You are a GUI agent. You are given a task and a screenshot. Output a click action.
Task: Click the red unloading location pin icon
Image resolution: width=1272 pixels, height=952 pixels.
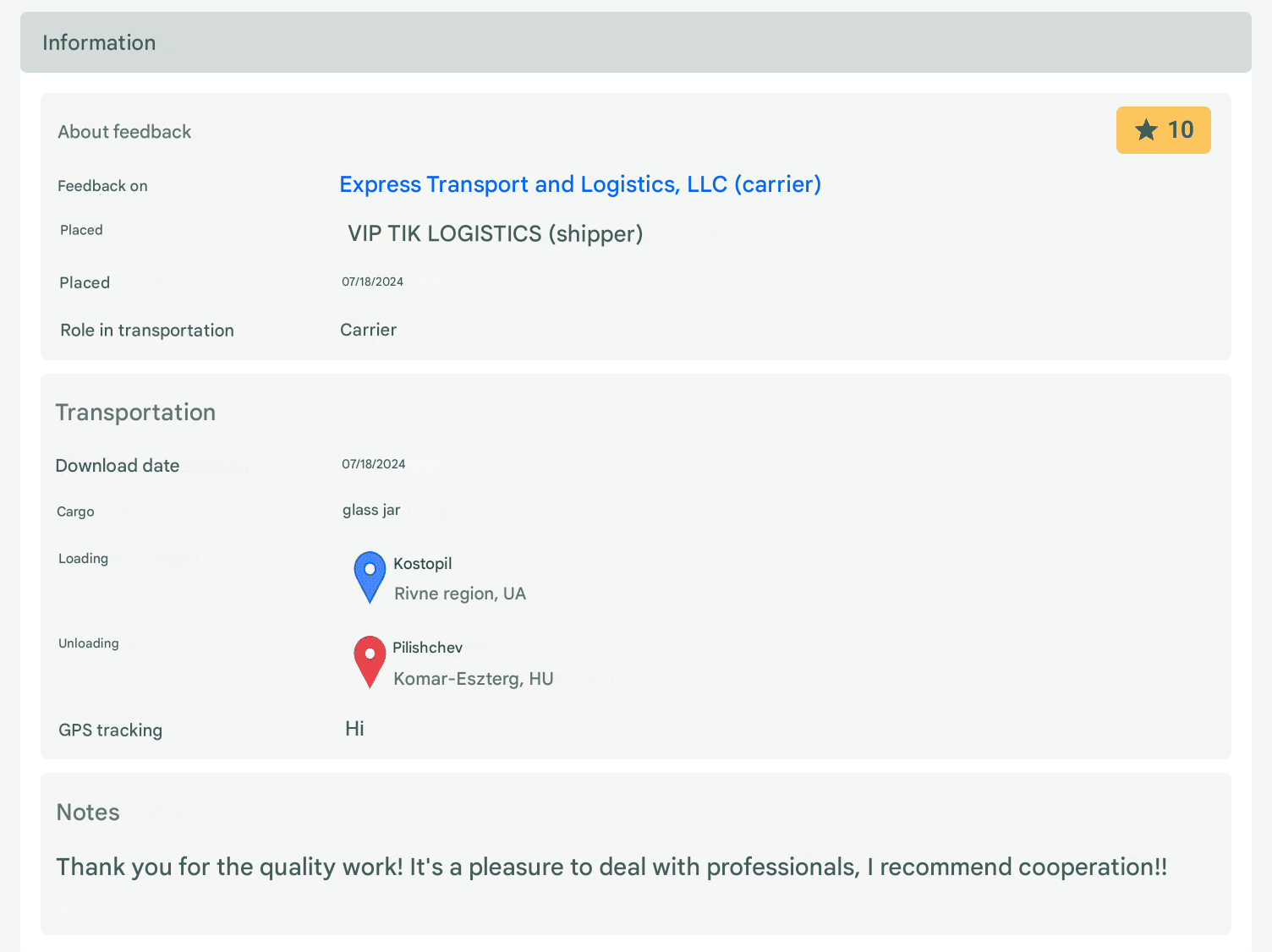click(370, 661)
